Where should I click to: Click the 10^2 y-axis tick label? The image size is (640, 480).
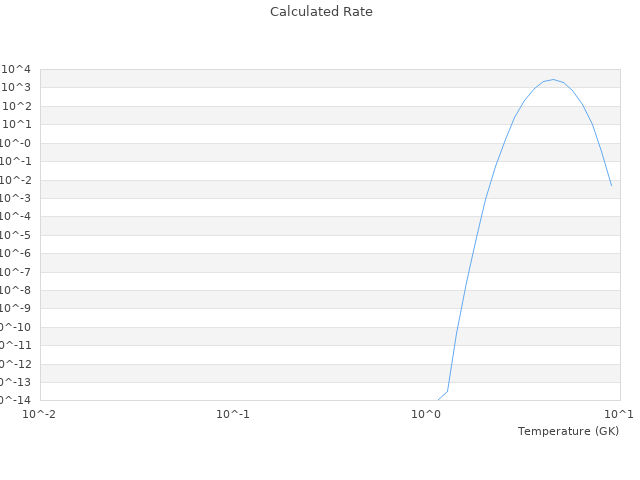tap(17, 107)
